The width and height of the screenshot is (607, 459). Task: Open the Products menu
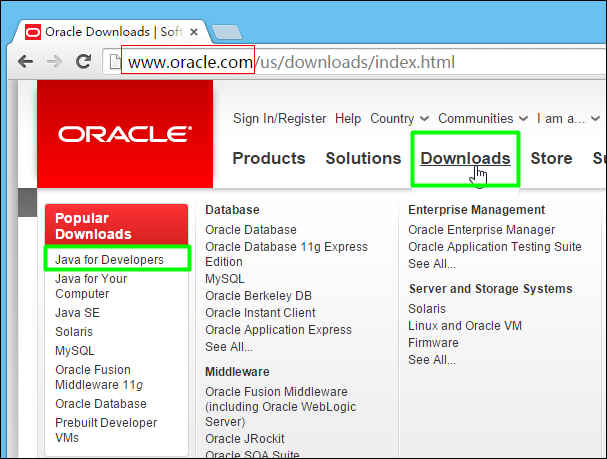point(269,158)
